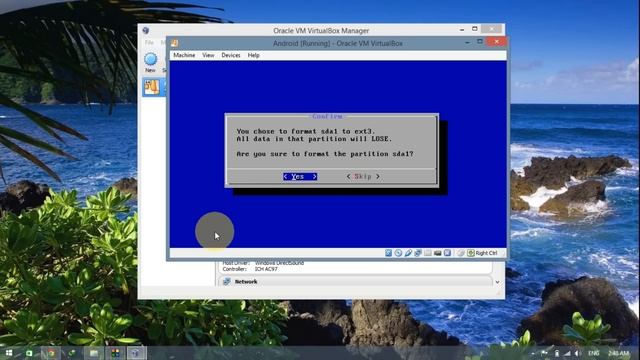
Task: Open the File menu in VirtualBox Manager
Action: tap(149, 42)
